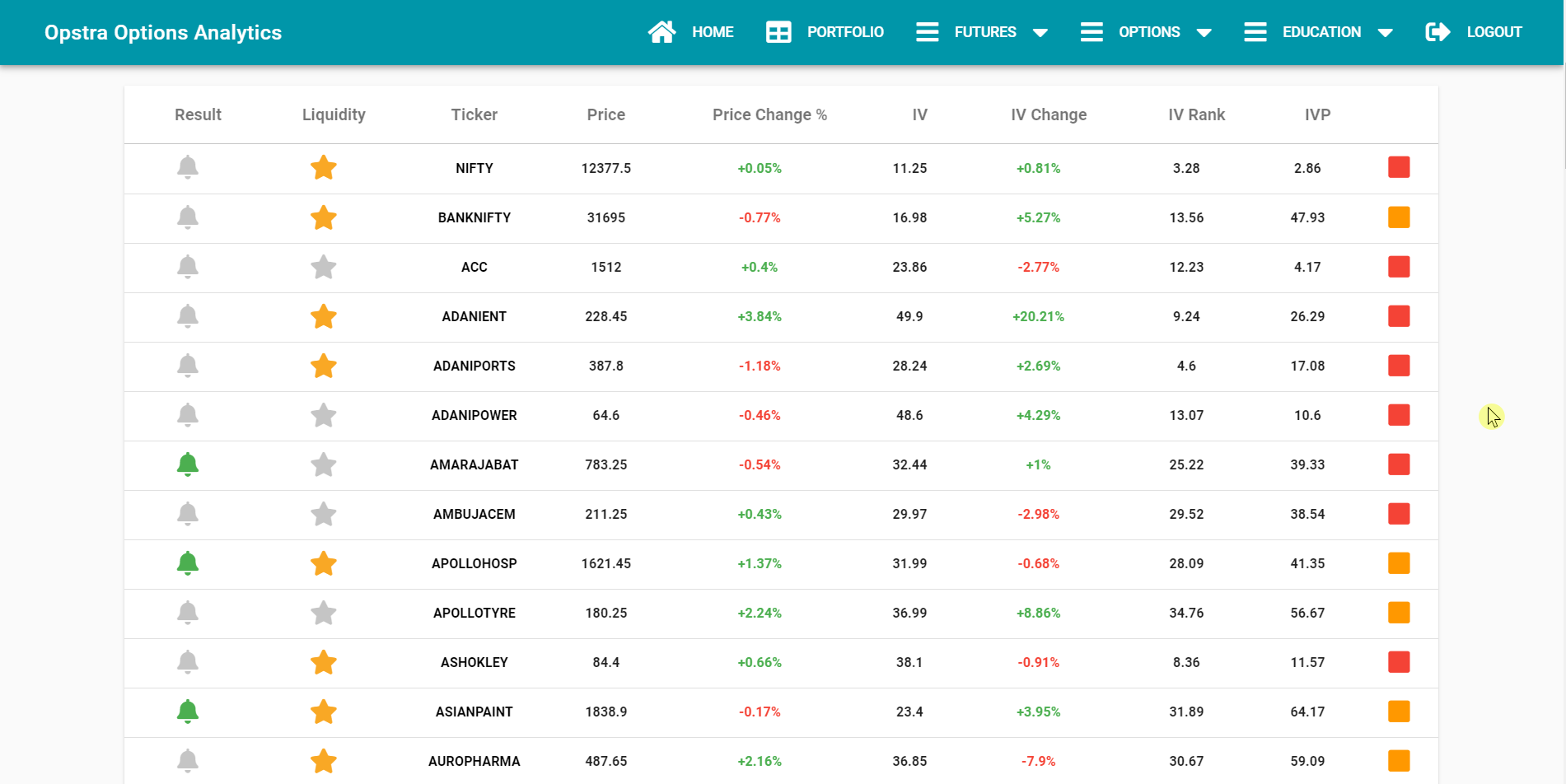The height and width of the screenshot is (784, 1566).
Task: Toggle the liquidity star for ADANIENT
Action: (x=324, y=316)
